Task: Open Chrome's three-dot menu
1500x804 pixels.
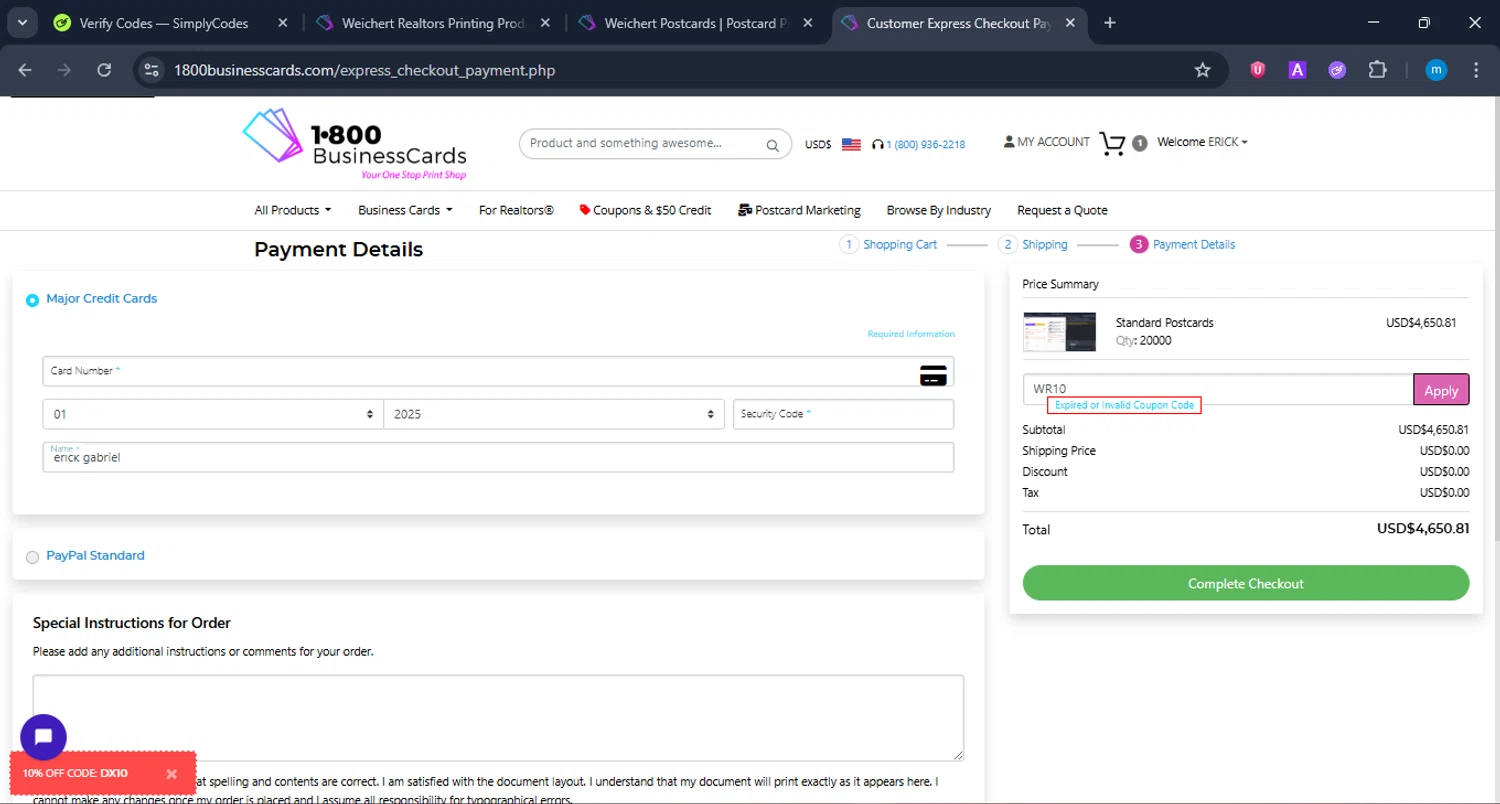Action: pos(1476,70)
